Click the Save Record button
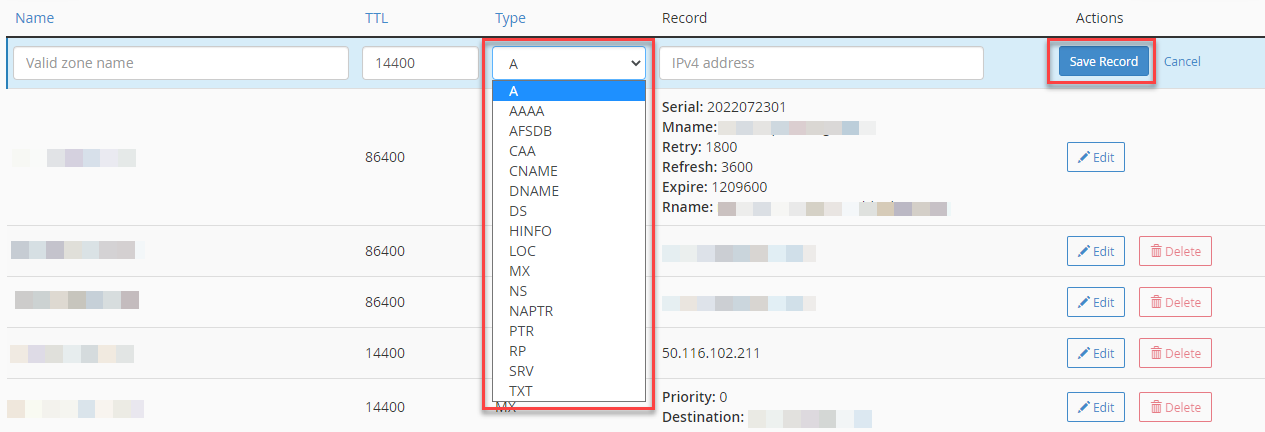 tap(1103, 62)
